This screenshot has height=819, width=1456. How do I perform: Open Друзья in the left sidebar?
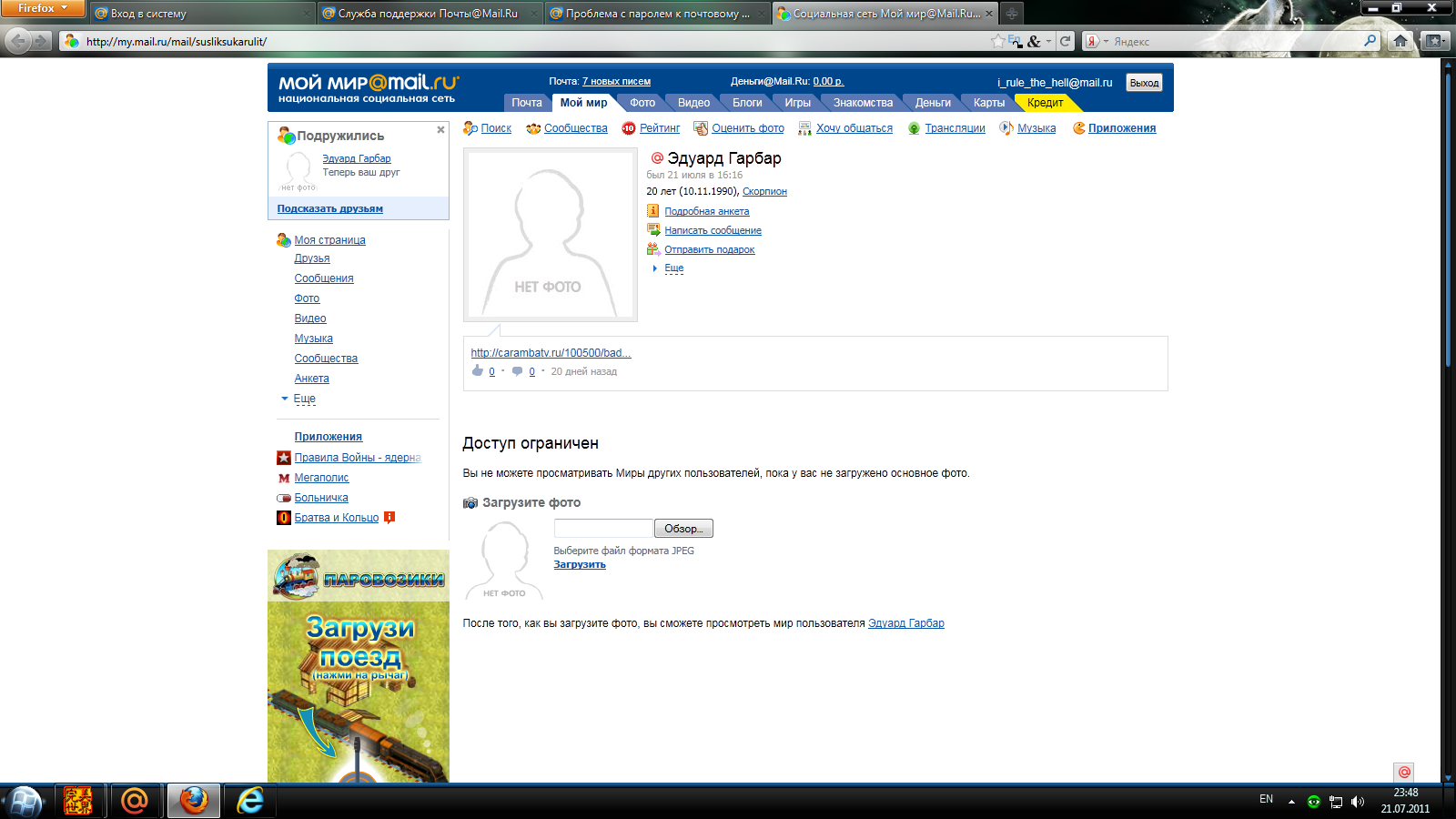pos(312,258)
